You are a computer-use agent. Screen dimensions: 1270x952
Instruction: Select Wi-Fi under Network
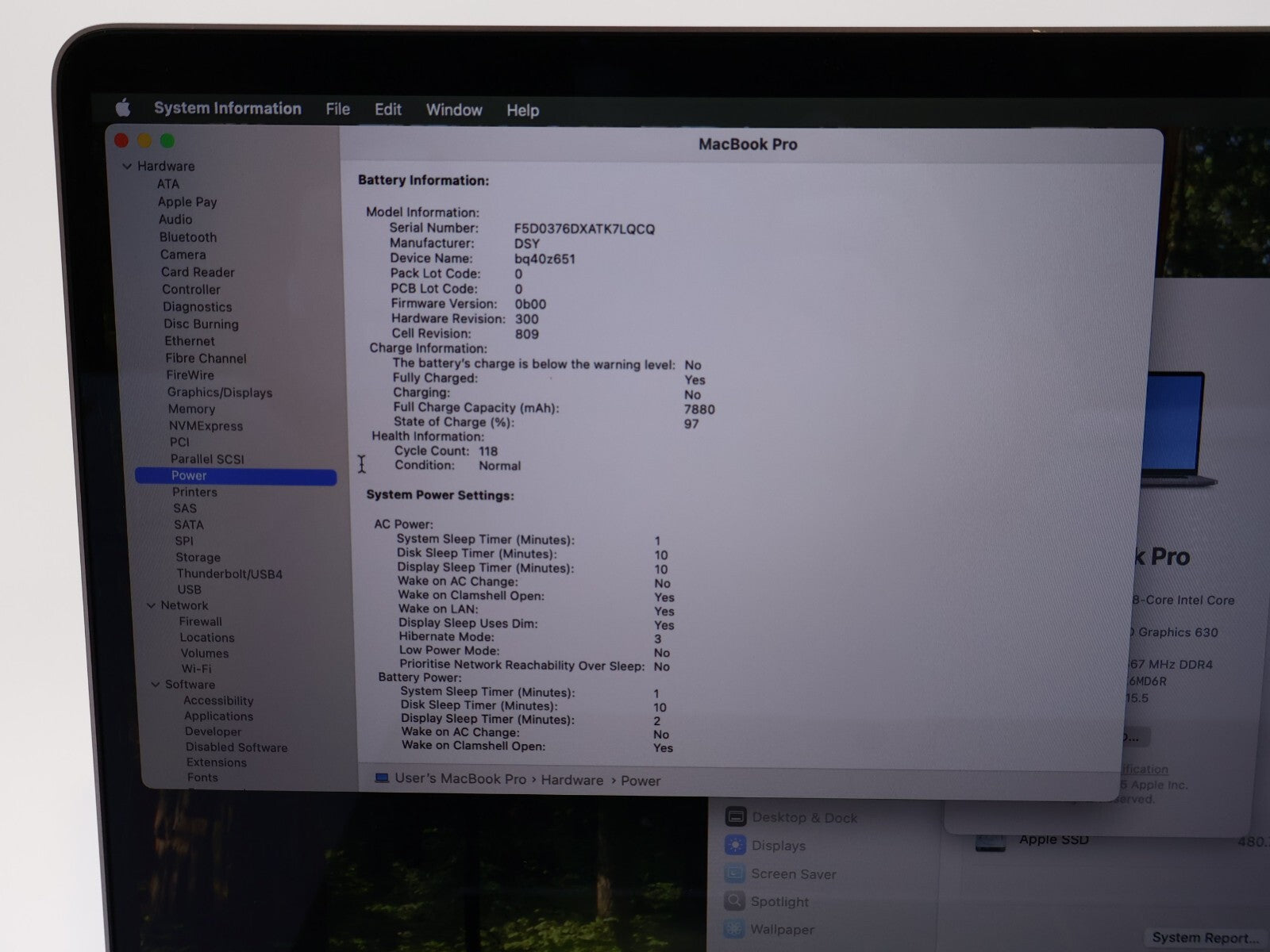(x=196, y=669)
